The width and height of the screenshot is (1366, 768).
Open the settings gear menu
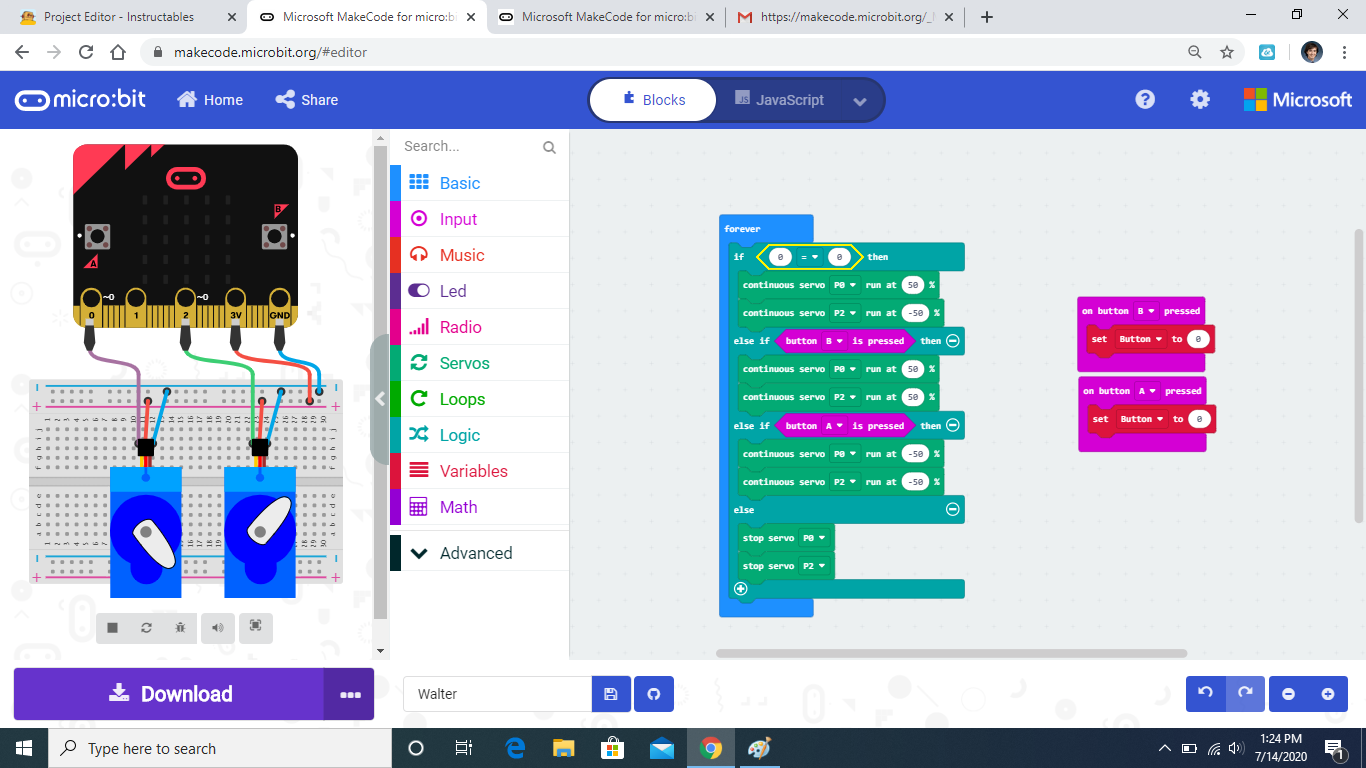click(1200, 99)
